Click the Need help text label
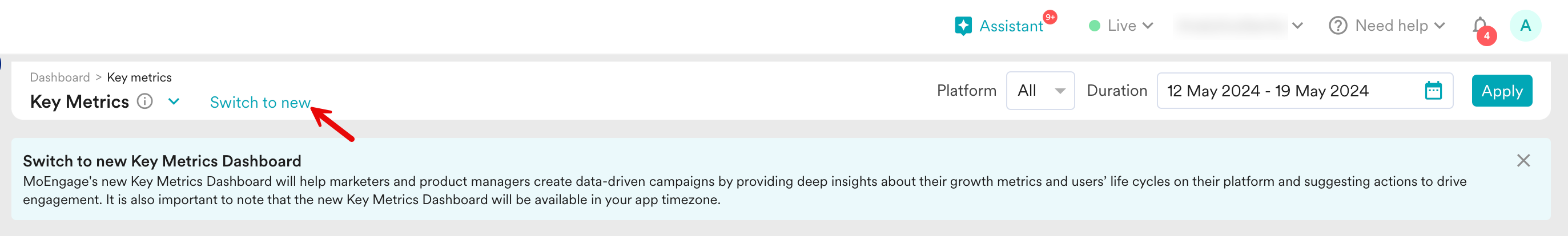The height and width of the screenshot is (236, 1568). pos(1391,26)
